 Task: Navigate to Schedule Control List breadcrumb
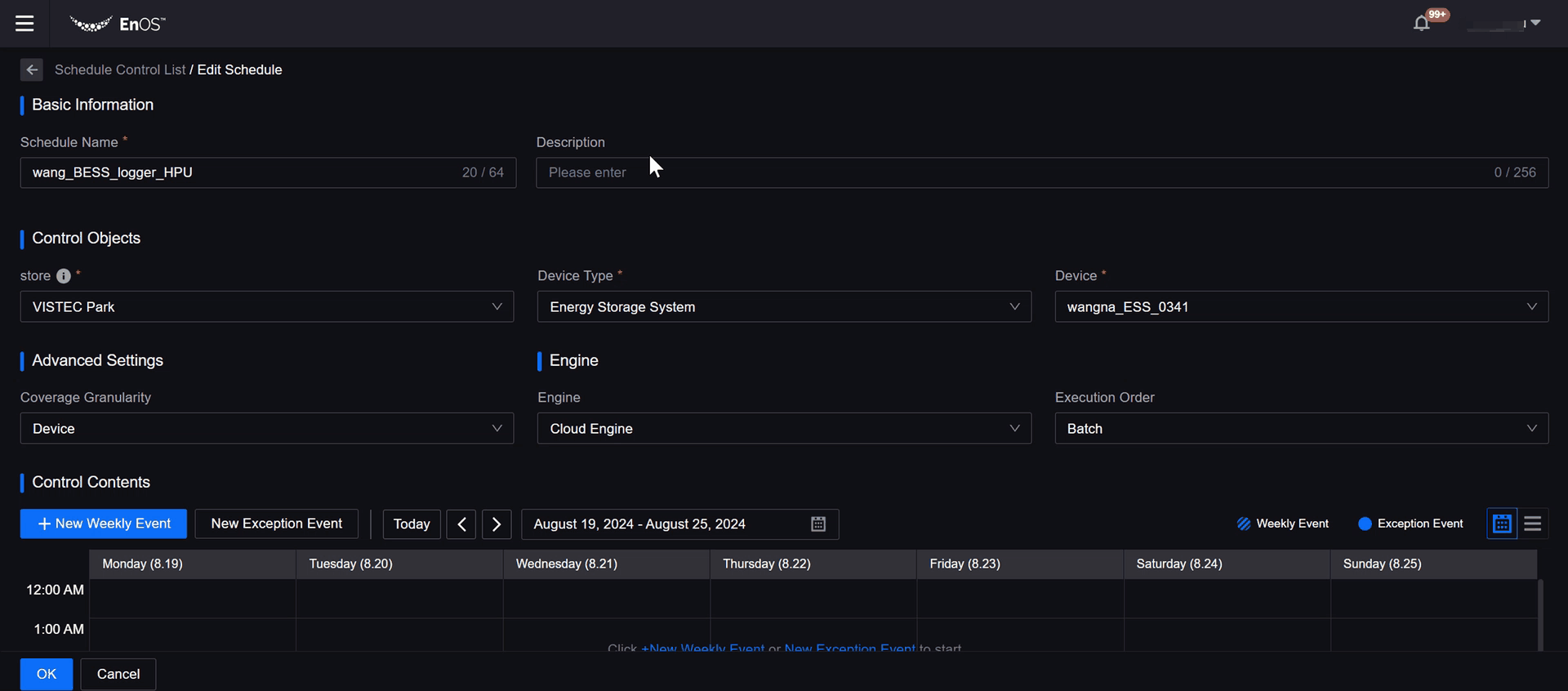[120, 69]
